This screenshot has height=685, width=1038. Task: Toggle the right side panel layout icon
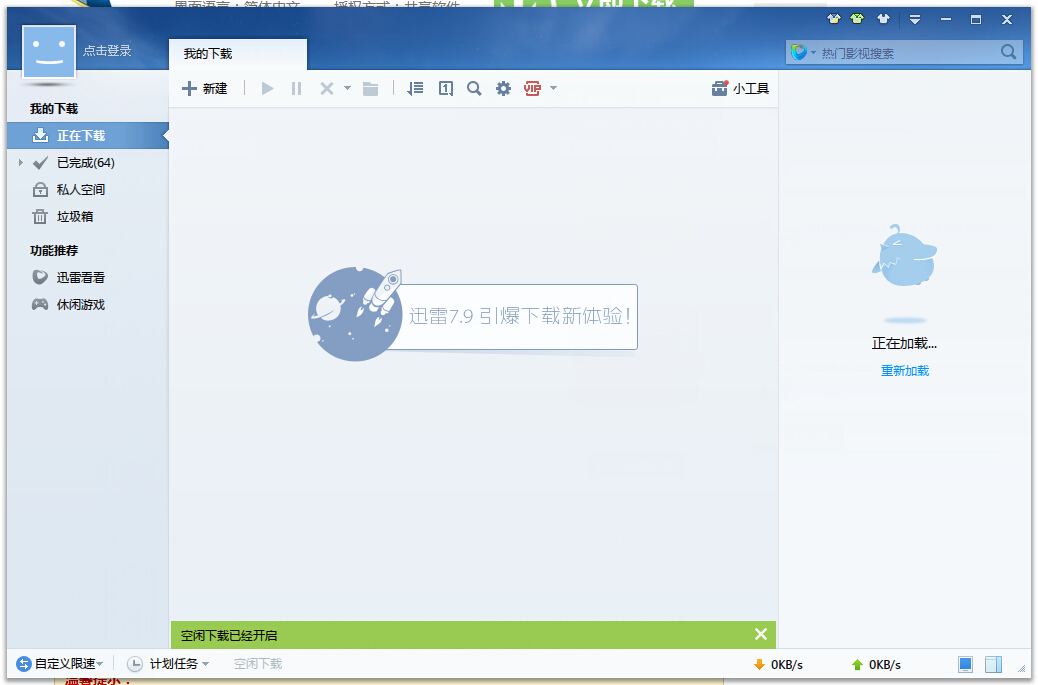click(x=994, y=664)
